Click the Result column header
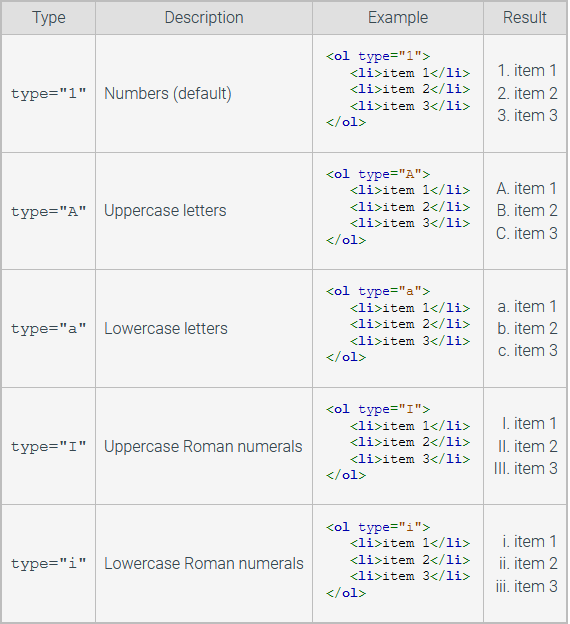 click(x=525, y=18)
